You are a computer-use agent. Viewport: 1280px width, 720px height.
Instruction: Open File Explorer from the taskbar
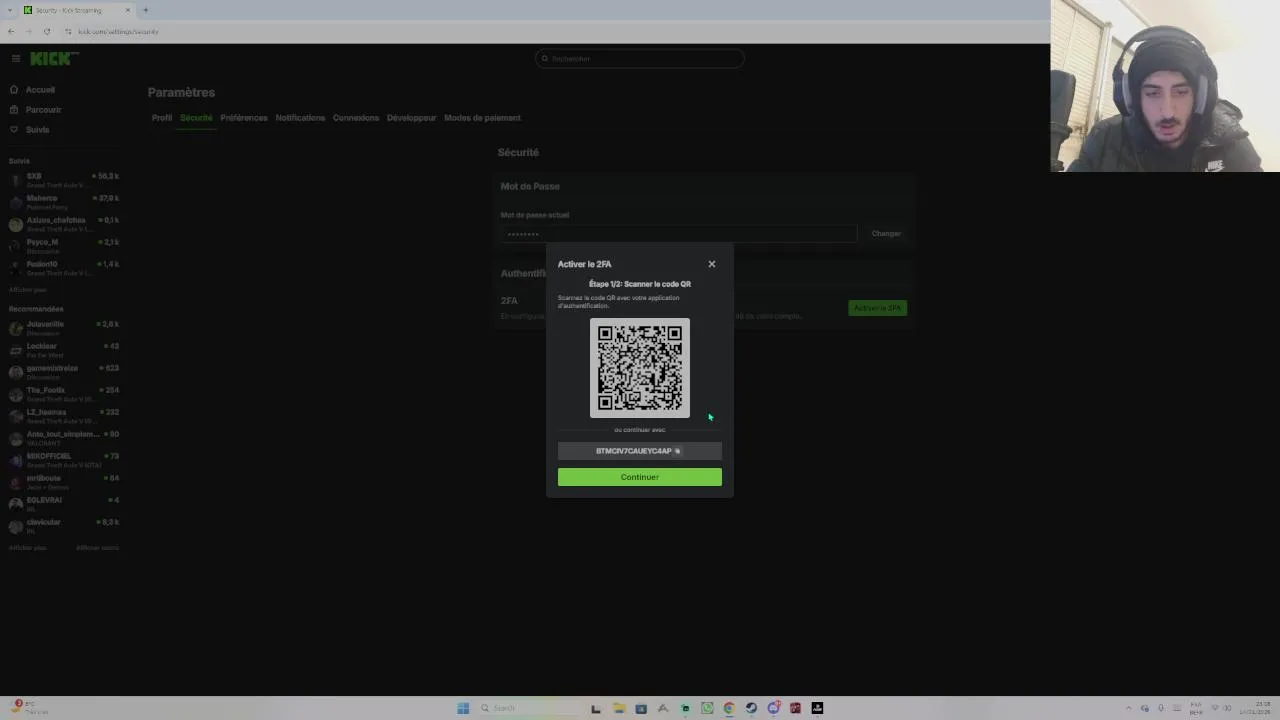(619, 708)
